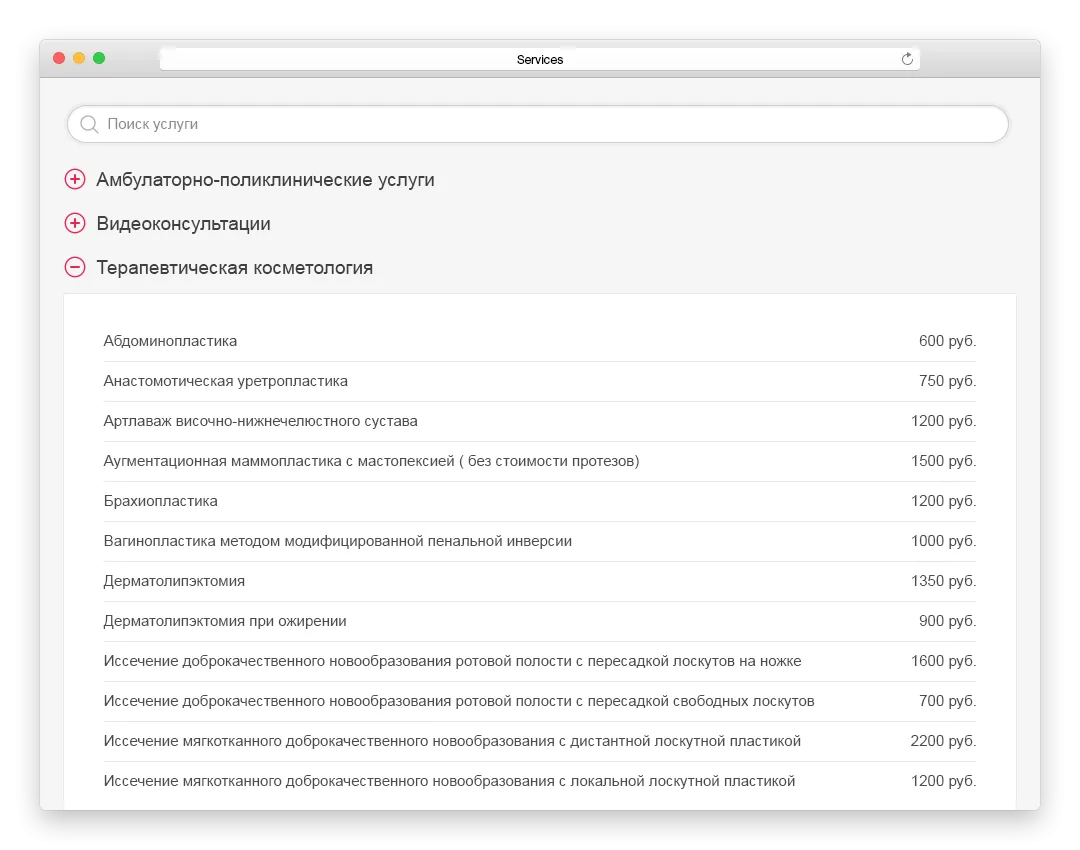Viewport: 1080px width, 850px height.
Task: Select Вагинопластика методом модифицированной пенальной инверсии
Action: [539, 541]
